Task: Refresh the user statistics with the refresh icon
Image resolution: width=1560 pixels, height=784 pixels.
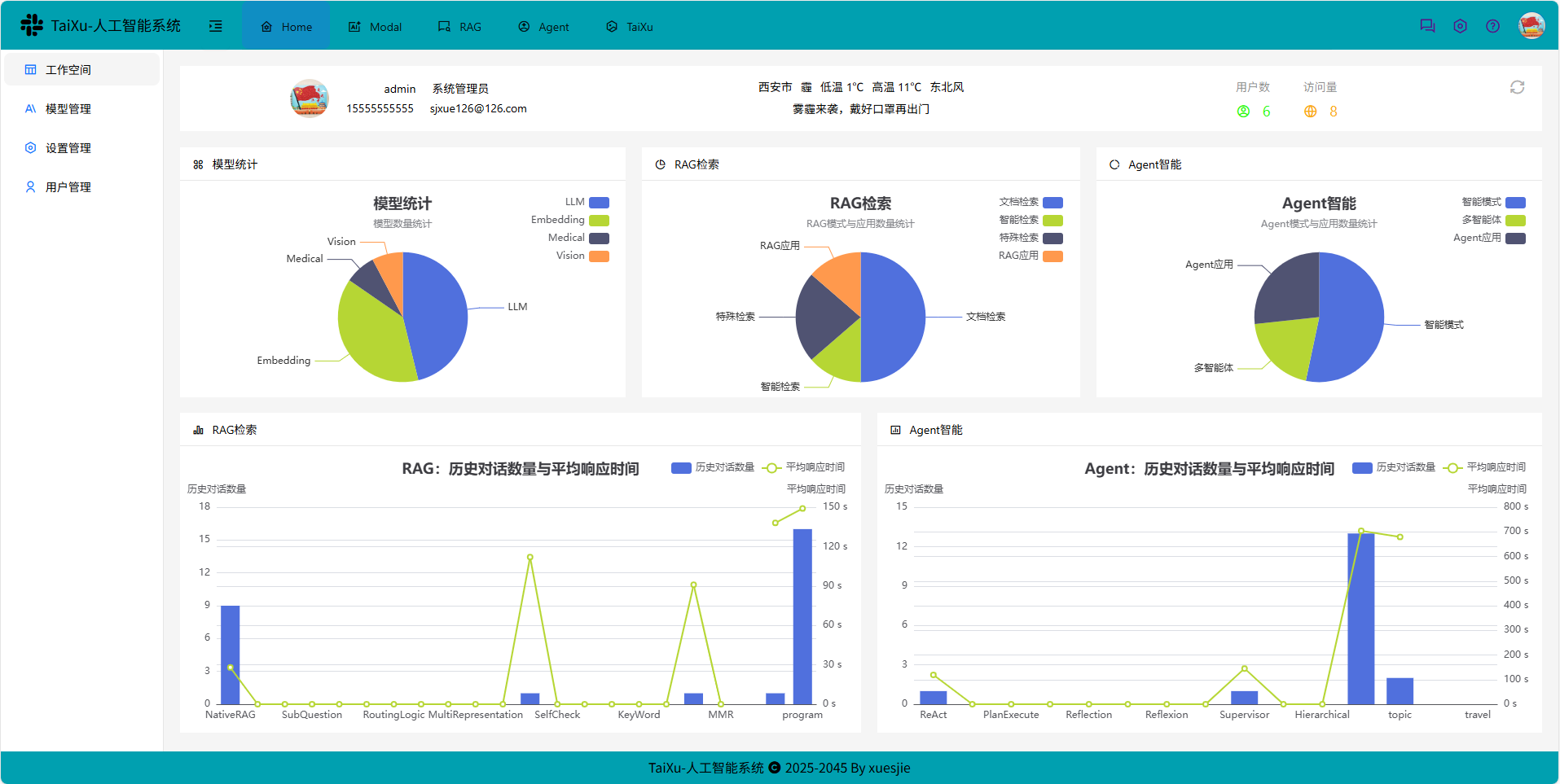Action: 1517,86
